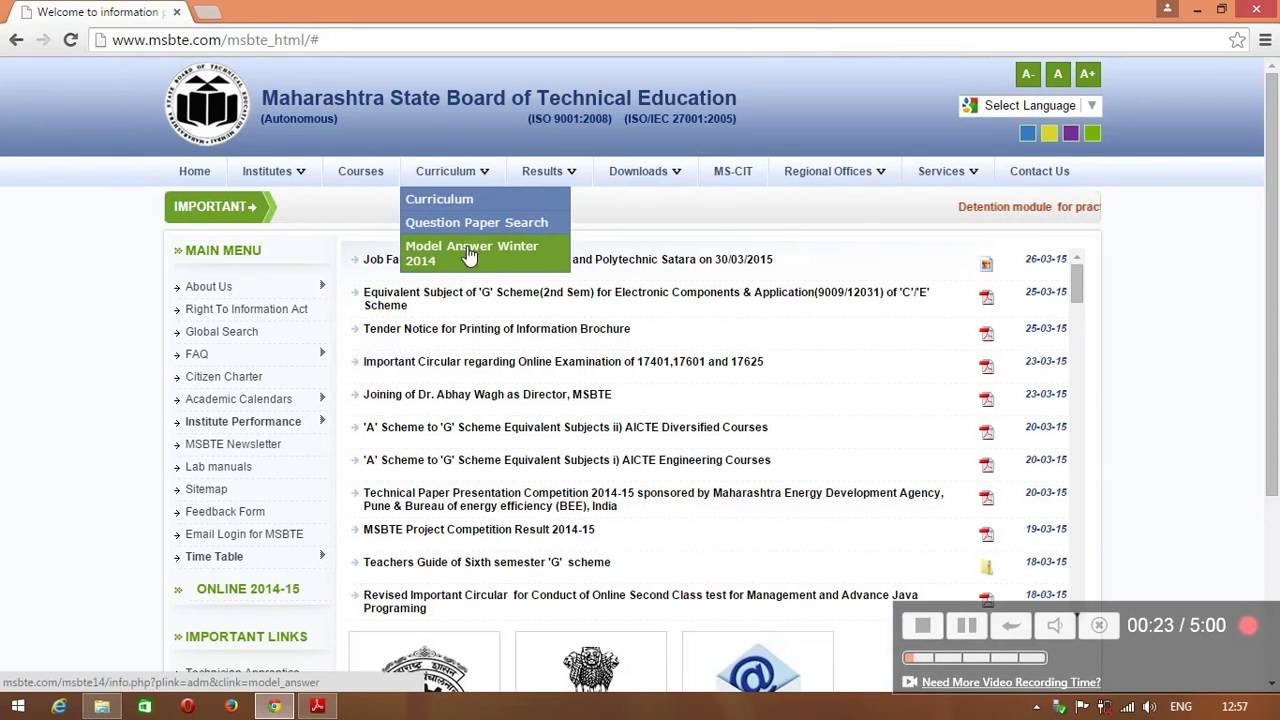Screen dimensions: 1280x720
Task: Open MSBTE Project Competition Result 2014-15
Action: tap(478, 529)
